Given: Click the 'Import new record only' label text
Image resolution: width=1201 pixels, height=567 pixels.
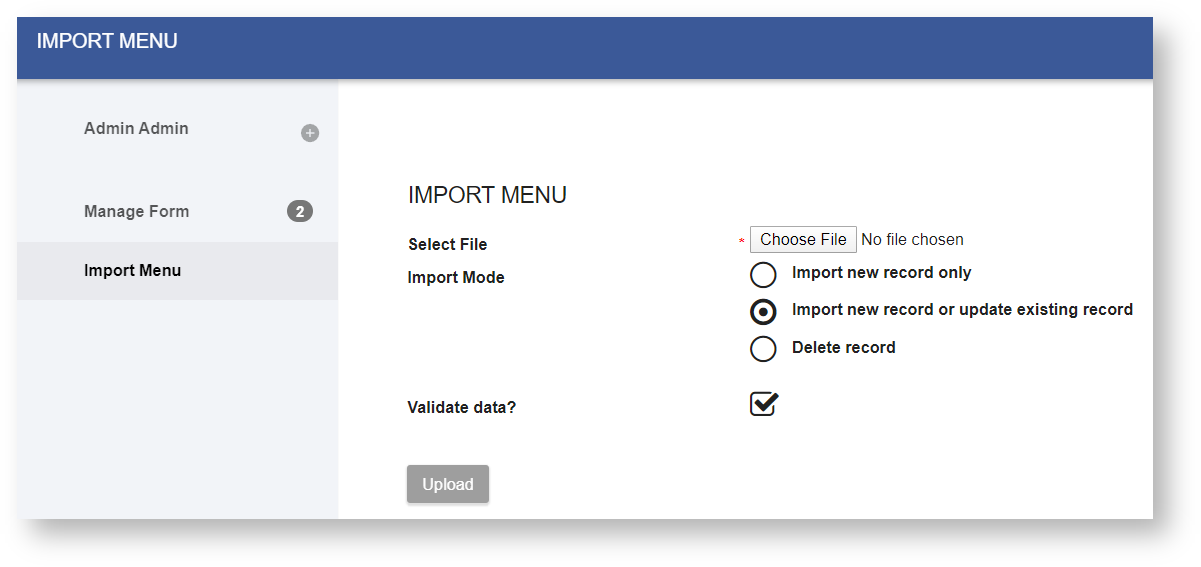Looking at the screenshot, I should pos(881,273).
